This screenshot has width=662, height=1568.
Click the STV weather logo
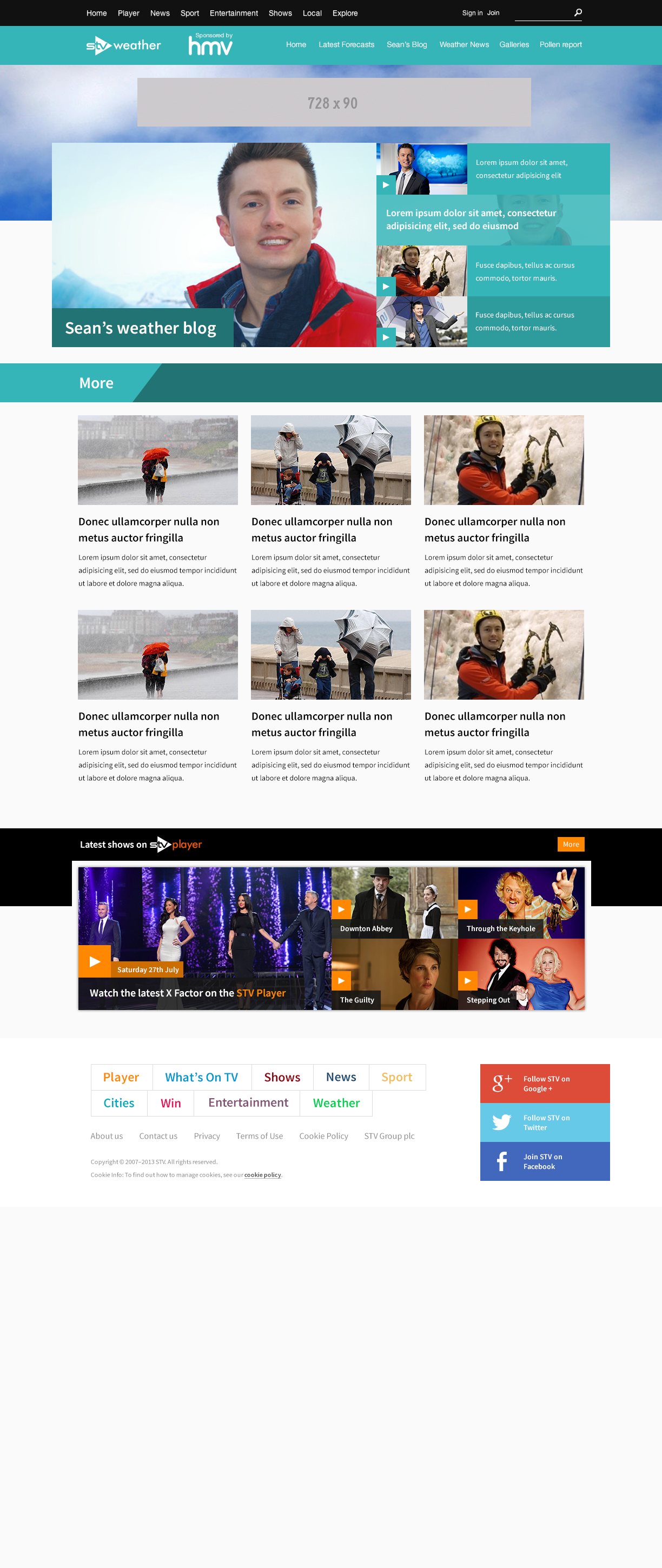pyautogui.click(x=124, y=45)
